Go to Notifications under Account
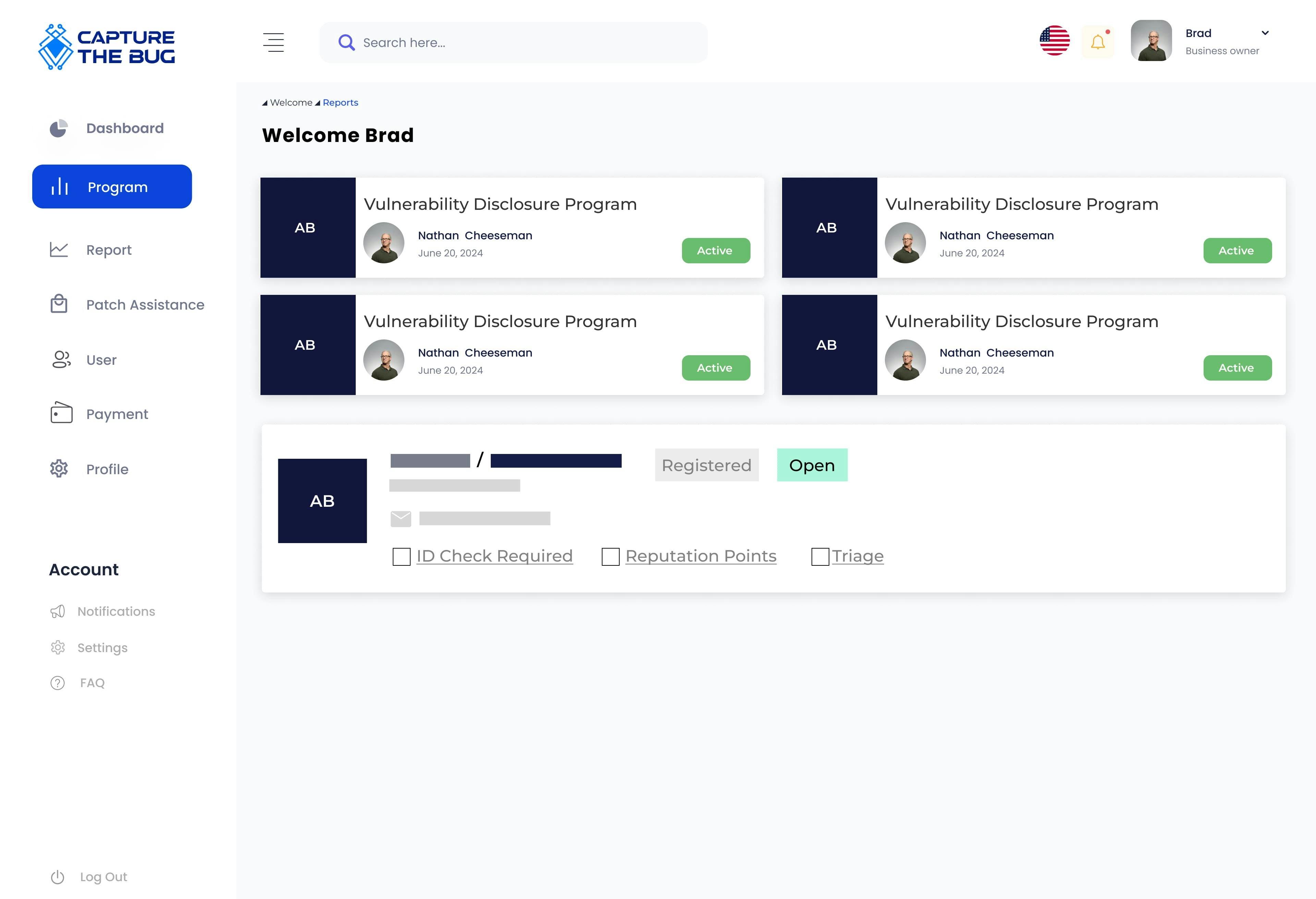Viewport: 1316px width, 899px height. coord(116,612)
